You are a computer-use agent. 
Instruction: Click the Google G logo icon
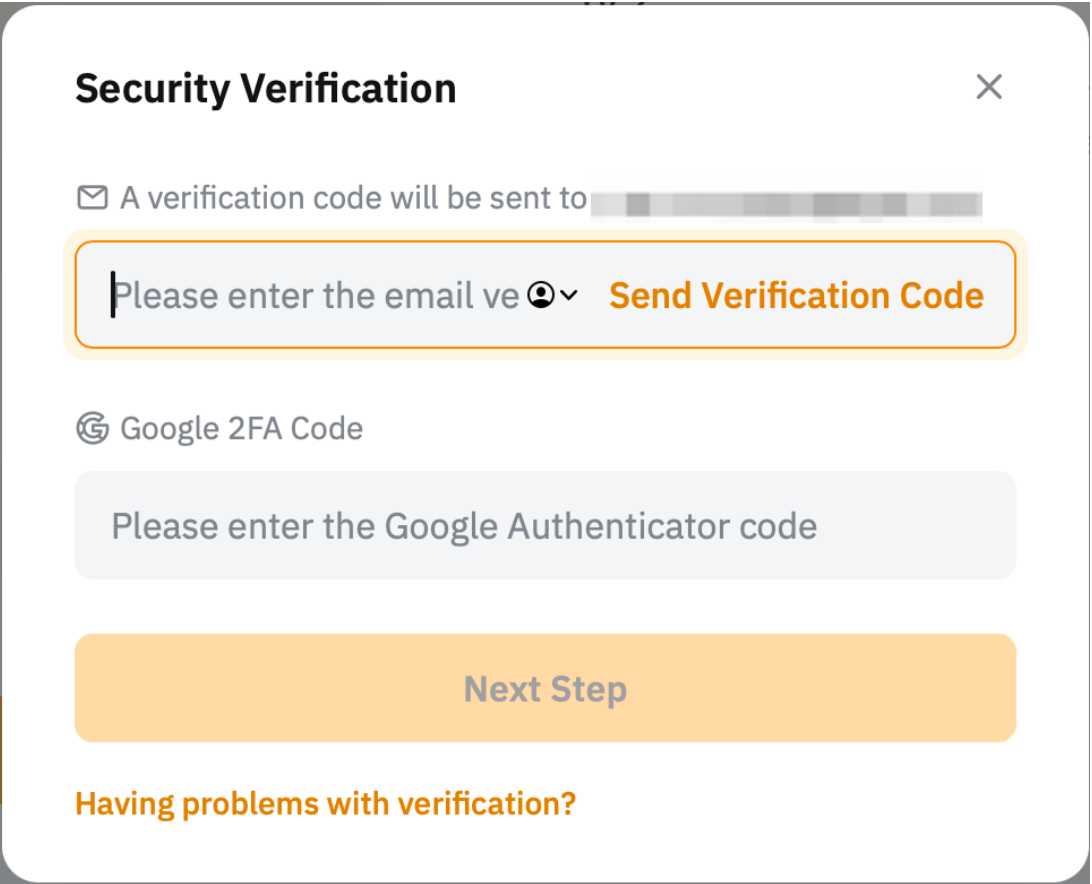point(92,429)
